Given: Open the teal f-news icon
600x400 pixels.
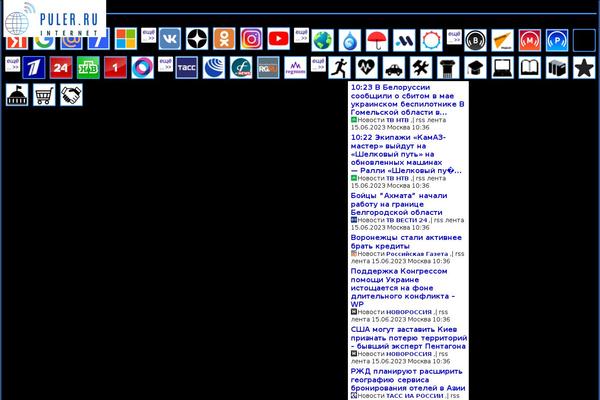Looking at the screenshot, I should [x=241, y=68].
